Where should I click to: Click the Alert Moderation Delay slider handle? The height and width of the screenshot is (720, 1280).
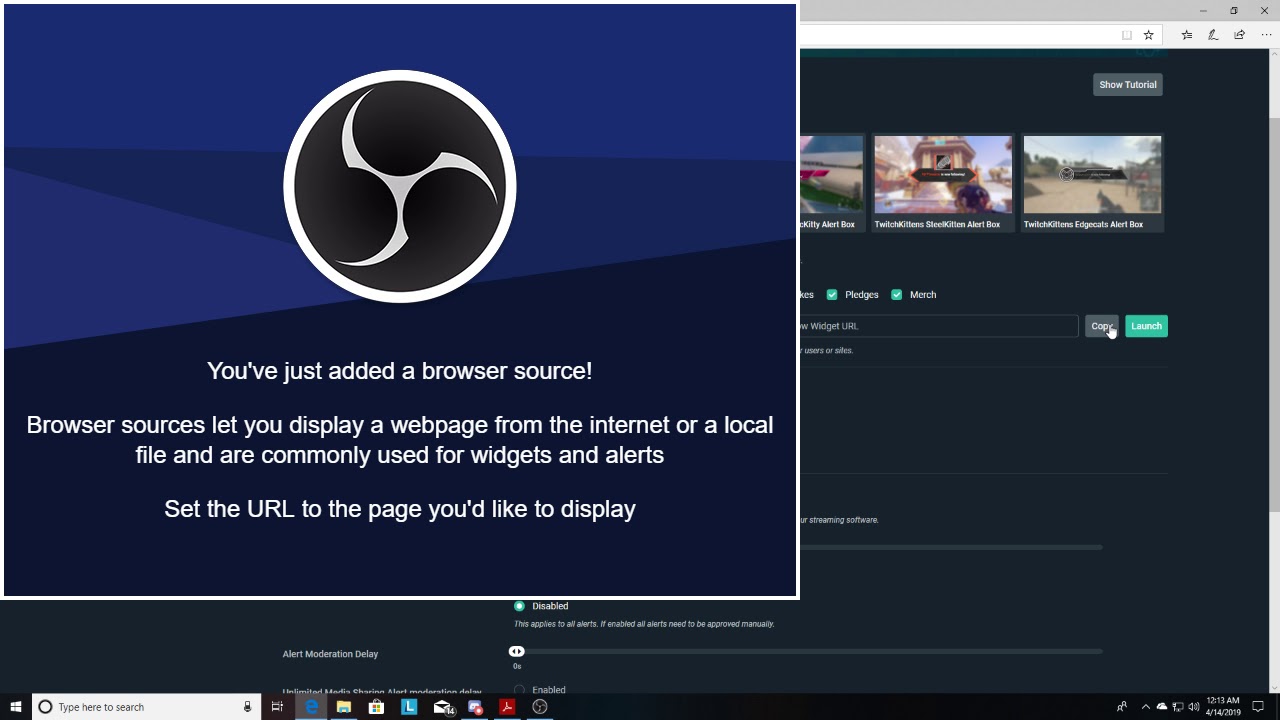517,652
